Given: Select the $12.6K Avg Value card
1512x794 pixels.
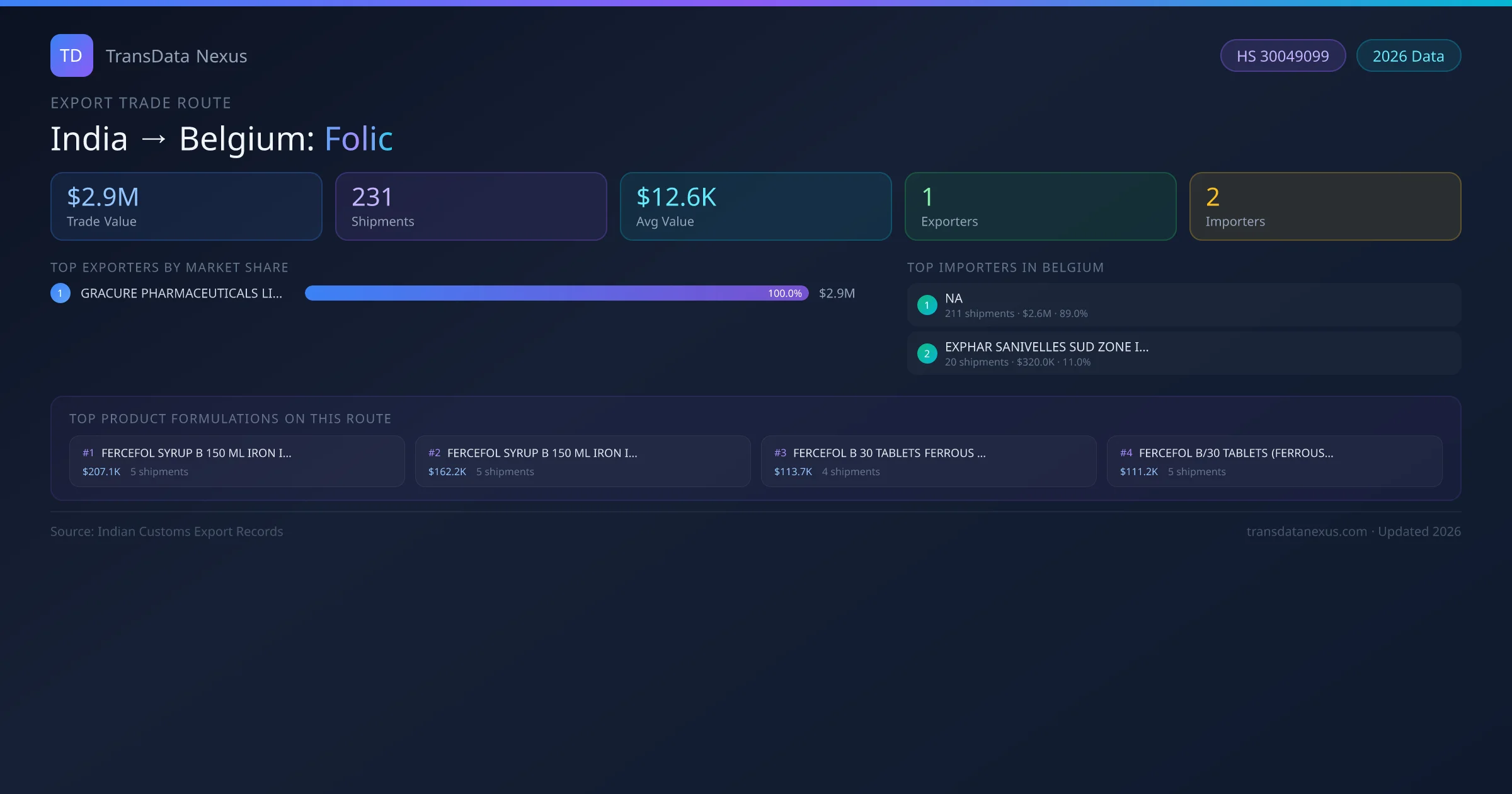Looking at the screenshot, I should pos(755,206).
